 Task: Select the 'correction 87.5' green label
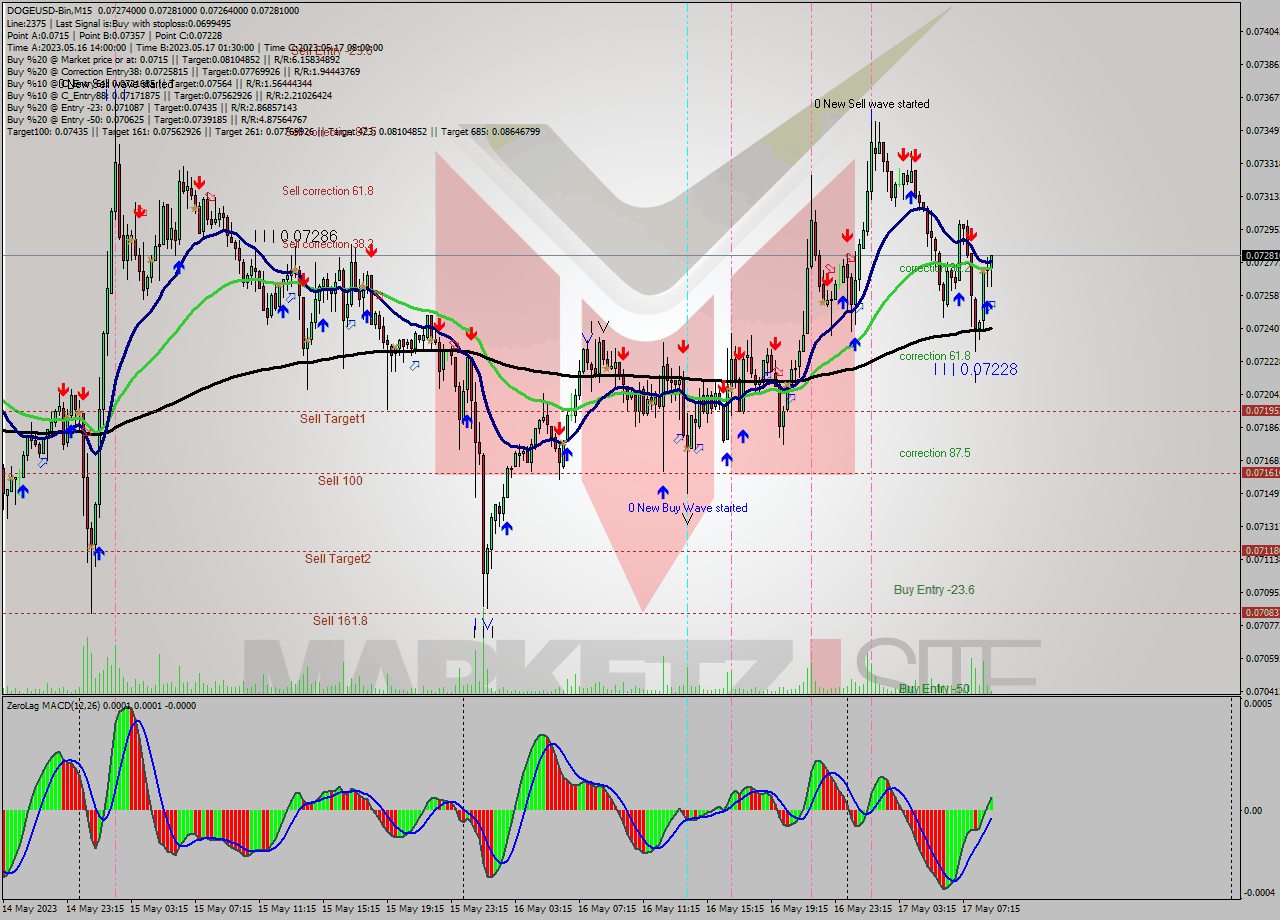934,453
